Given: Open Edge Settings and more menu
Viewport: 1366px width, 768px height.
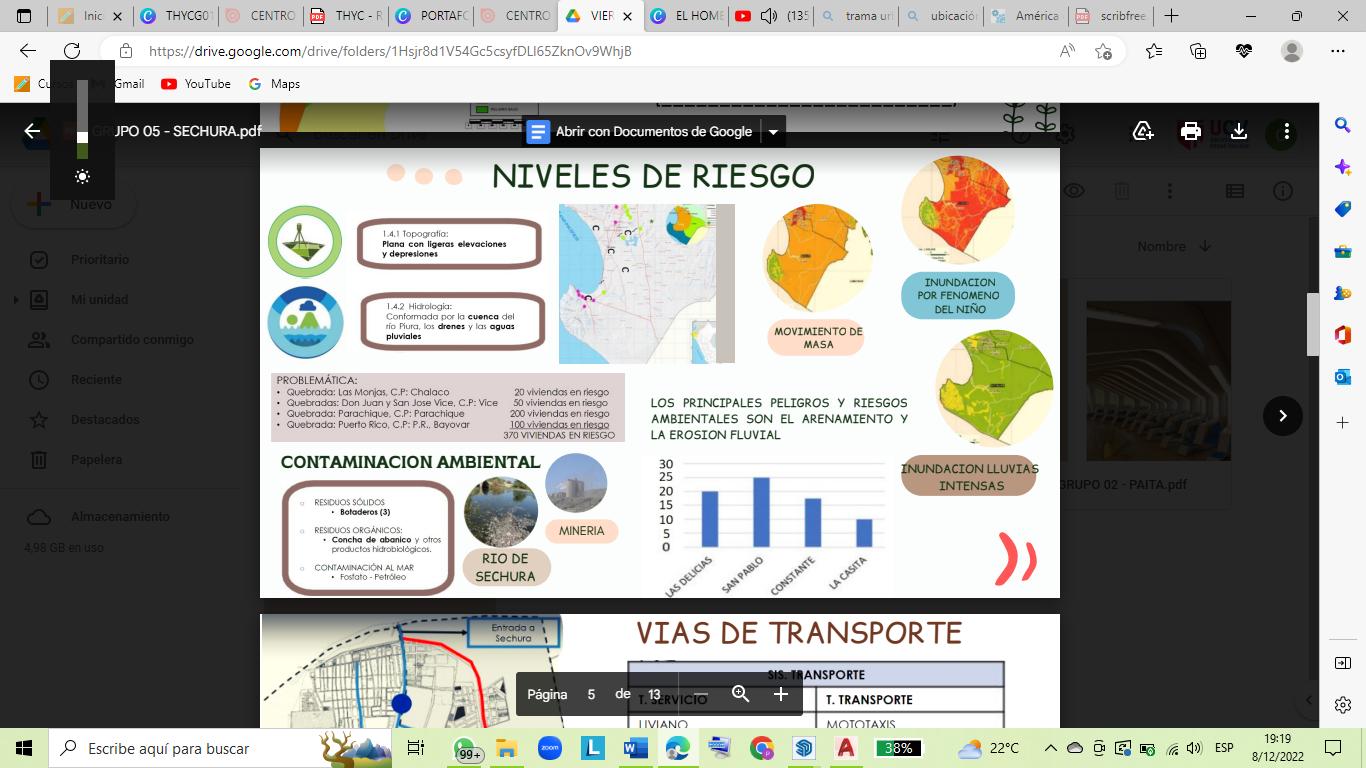Looking at the screenshot, I should [x=1339, y=51].
